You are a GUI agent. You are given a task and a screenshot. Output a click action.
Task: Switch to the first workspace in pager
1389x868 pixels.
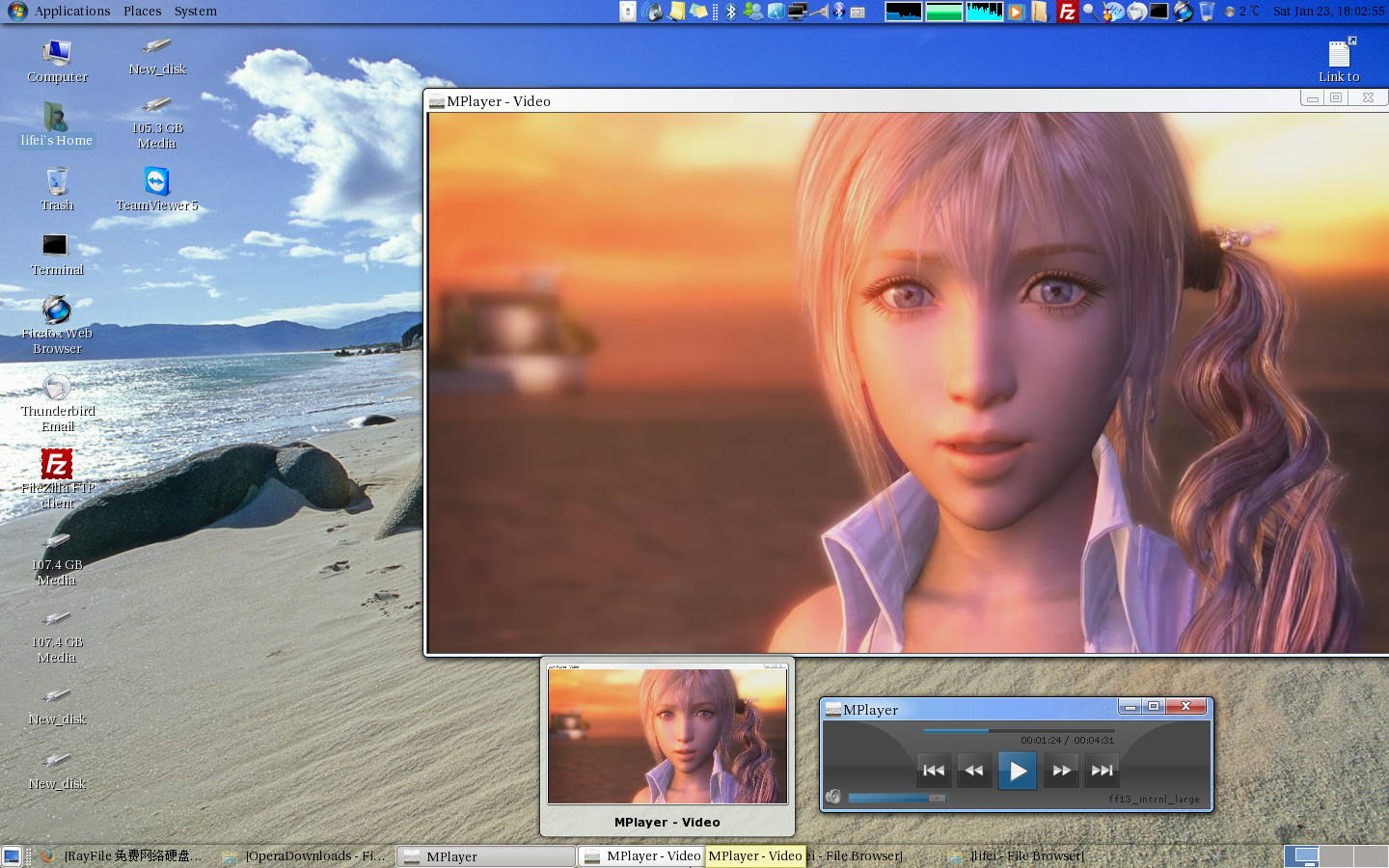click(1302, 856)
